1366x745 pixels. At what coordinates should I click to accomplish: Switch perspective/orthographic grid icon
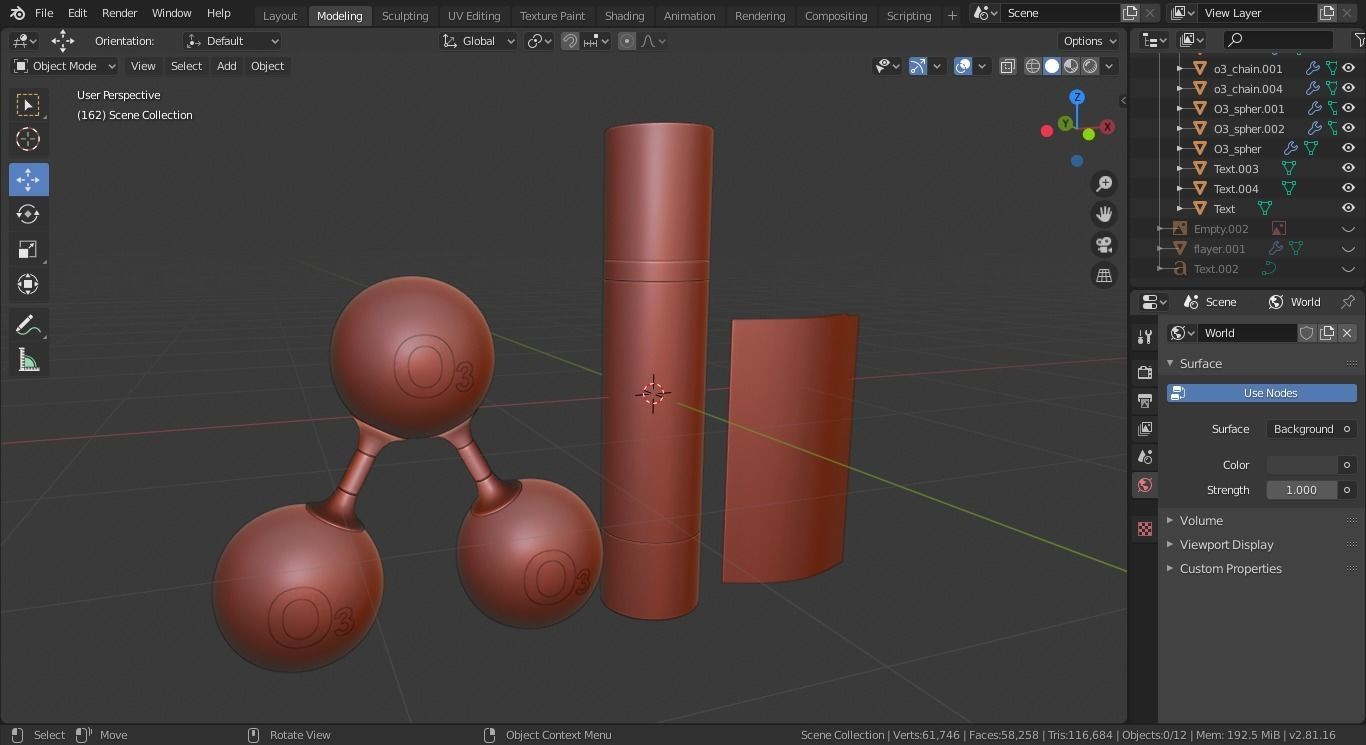coord(1104,276)
